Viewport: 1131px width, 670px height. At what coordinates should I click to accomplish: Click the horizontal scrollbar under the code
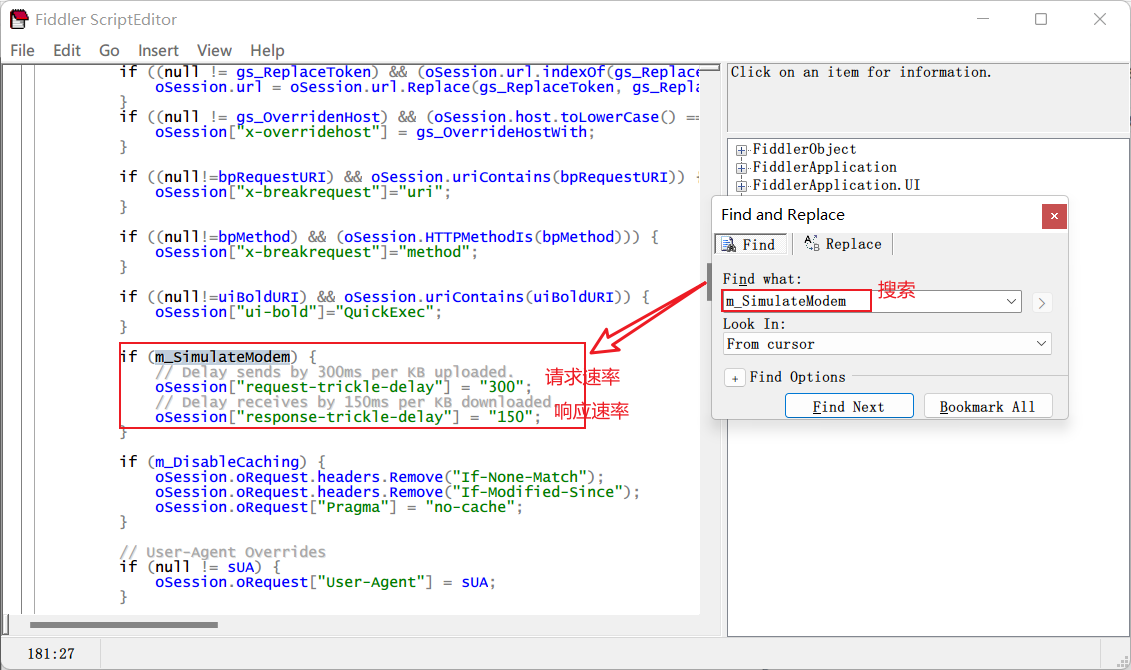124,625
